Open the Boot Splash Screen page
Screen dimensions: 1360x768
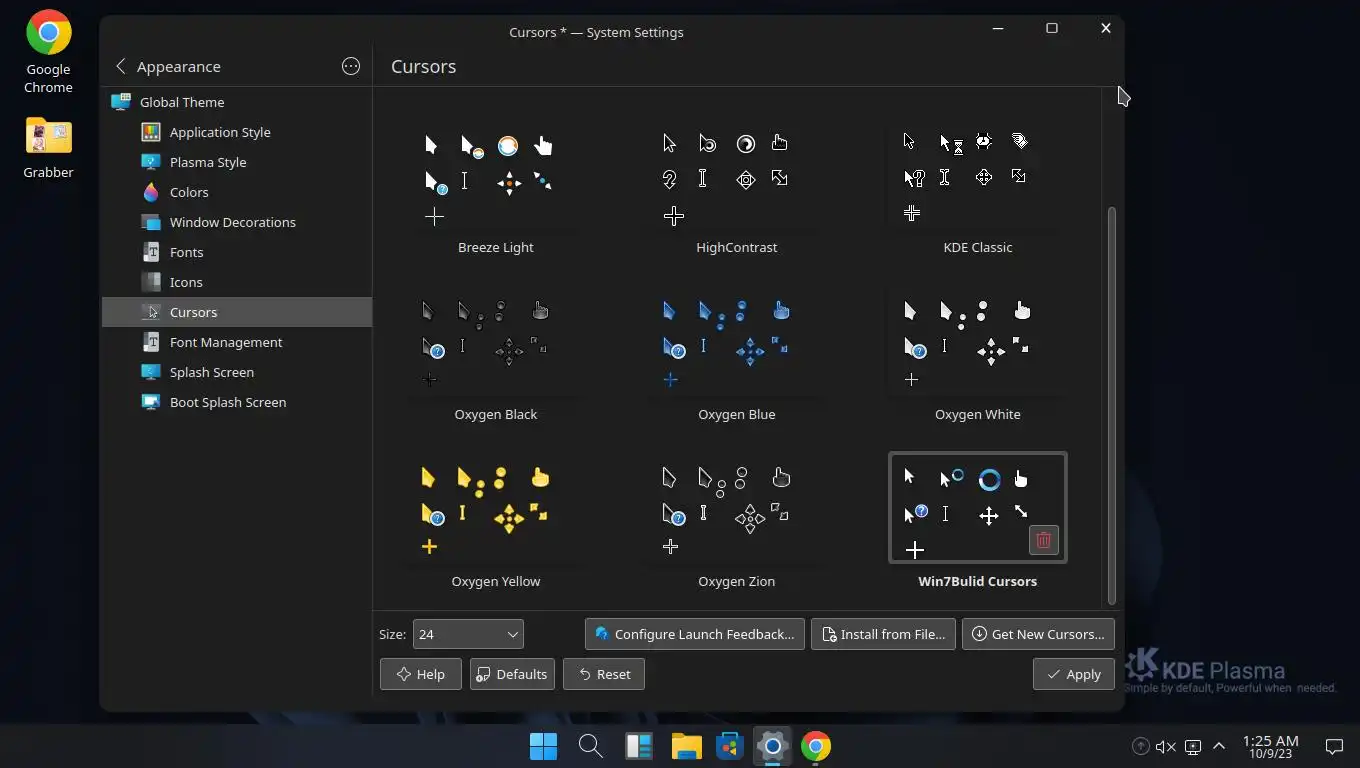point(237,402)
